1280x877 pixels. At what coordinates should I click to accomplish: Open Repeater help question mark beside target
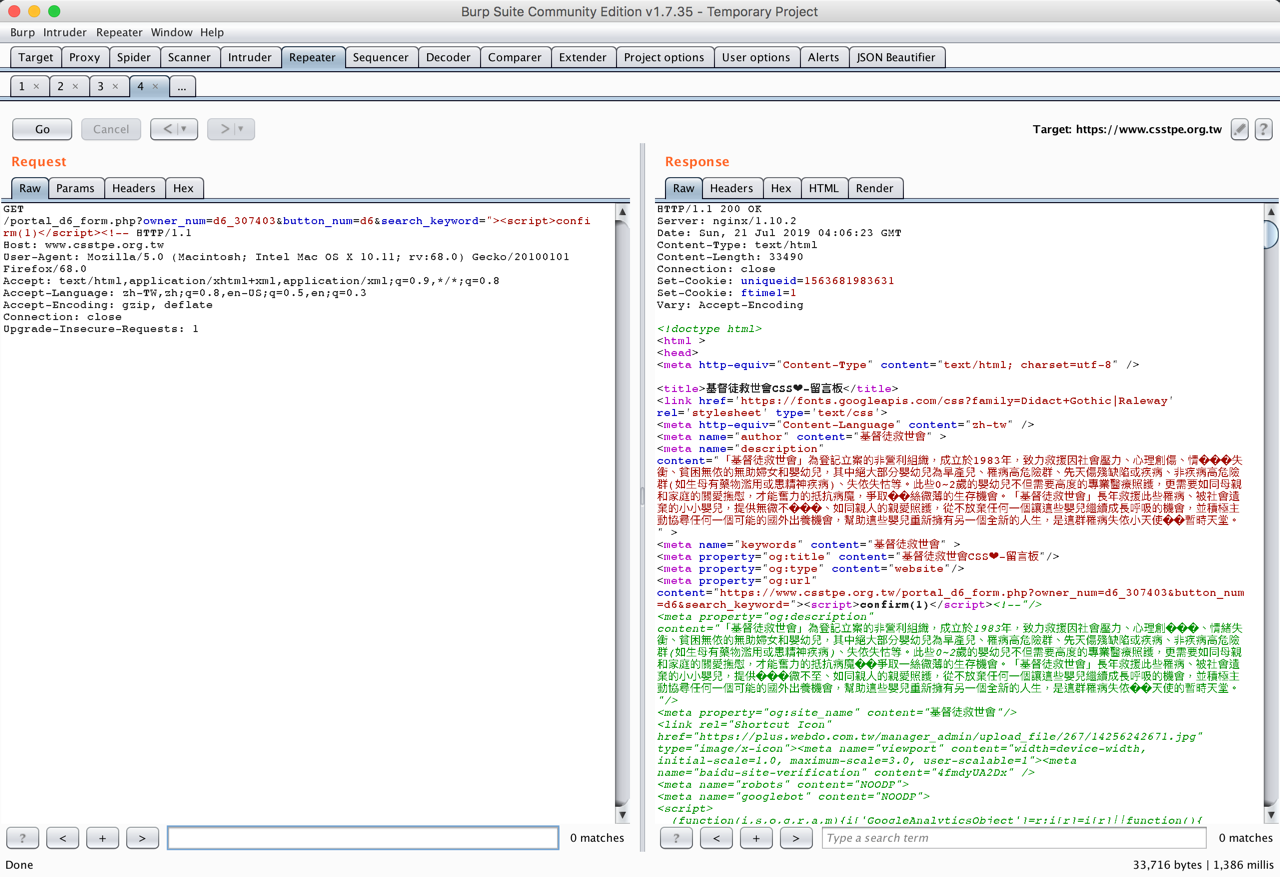[x=1263, y=129]
